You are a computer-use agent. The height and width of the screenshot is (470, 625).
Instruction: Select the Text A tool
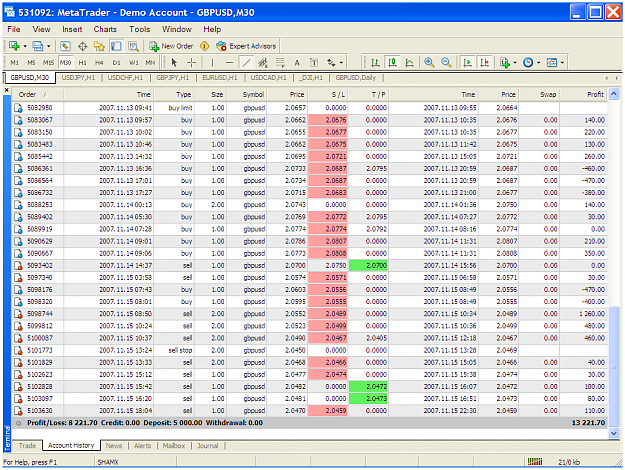[x=297, y=63]
